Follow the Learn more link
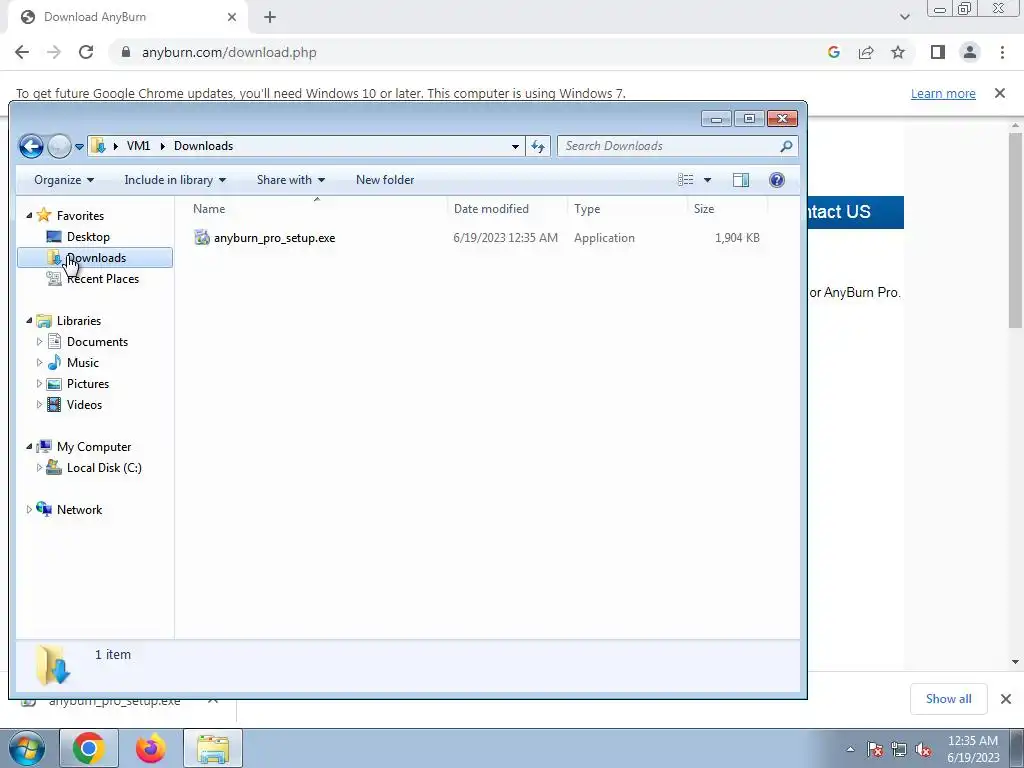Viewport: 1024px width, 768px height. [x=943, y=93]
